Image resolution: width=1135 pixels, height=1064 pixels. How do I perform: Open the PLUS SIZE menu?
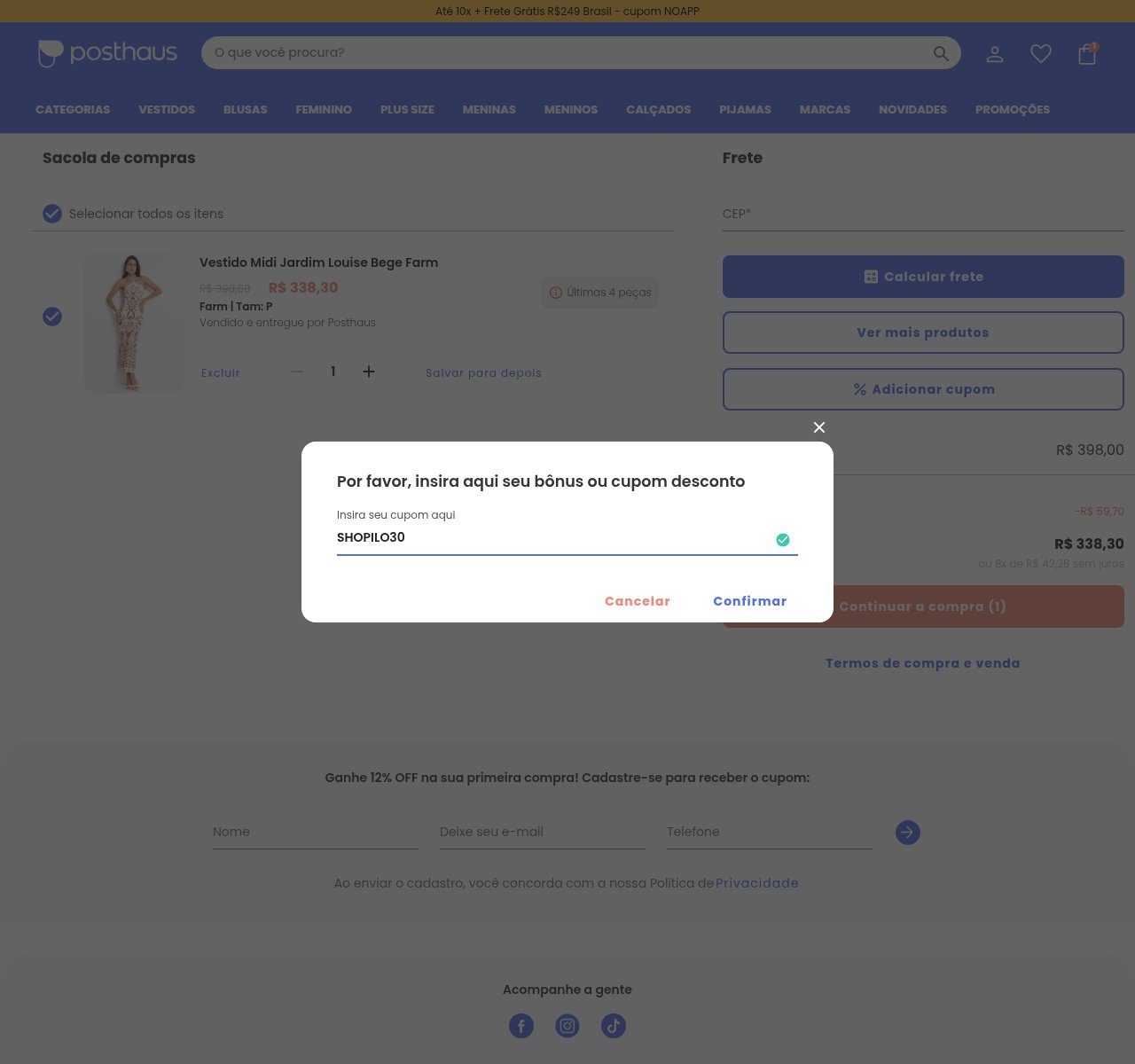point(407,110)
